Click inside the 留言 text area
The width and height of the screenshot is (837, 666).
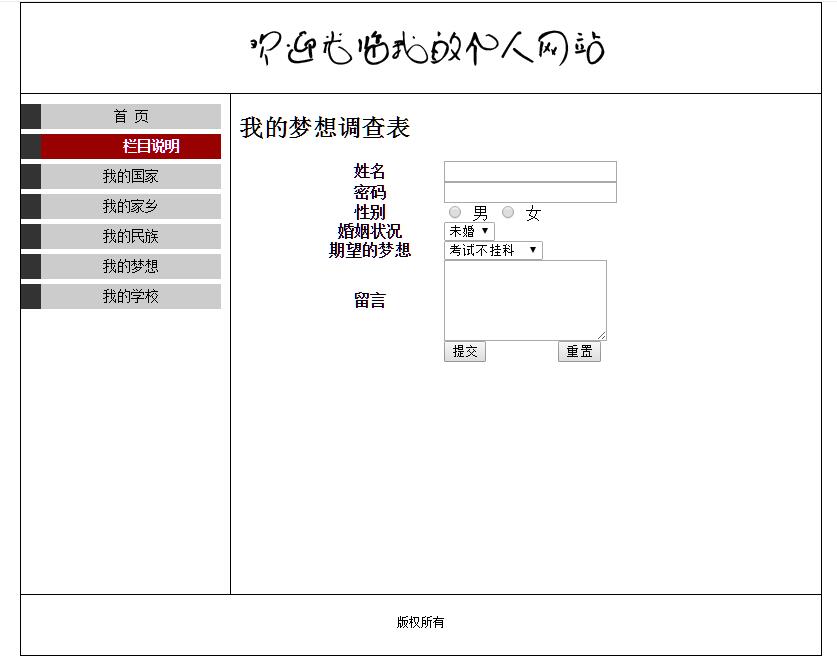point(525,300)
